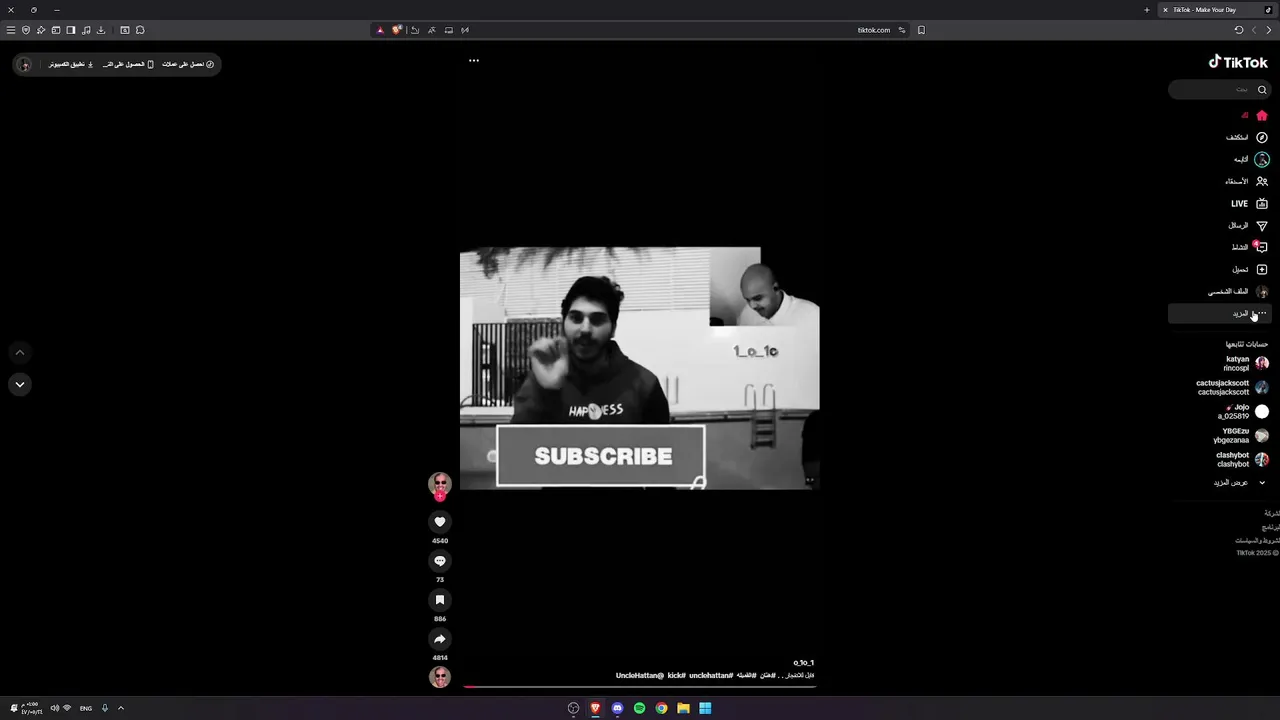
Task: Open File Explorer from the taskbar
Action: pyautogui.click(x=683, y=708)
